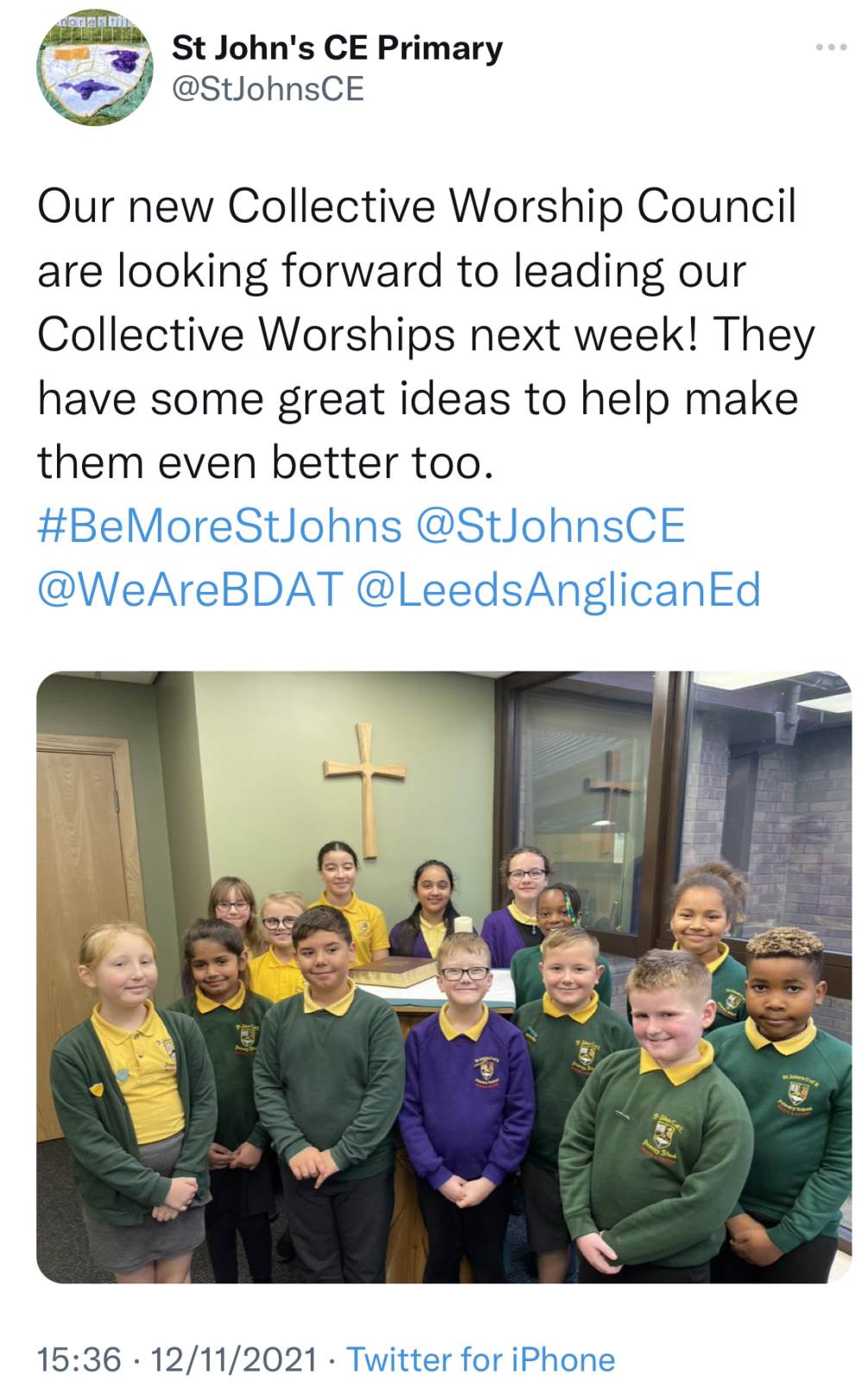Click the @StJohnsCE handle below the display name
868x1381 pixels.
pyautogui.click(x=268, y=89)
